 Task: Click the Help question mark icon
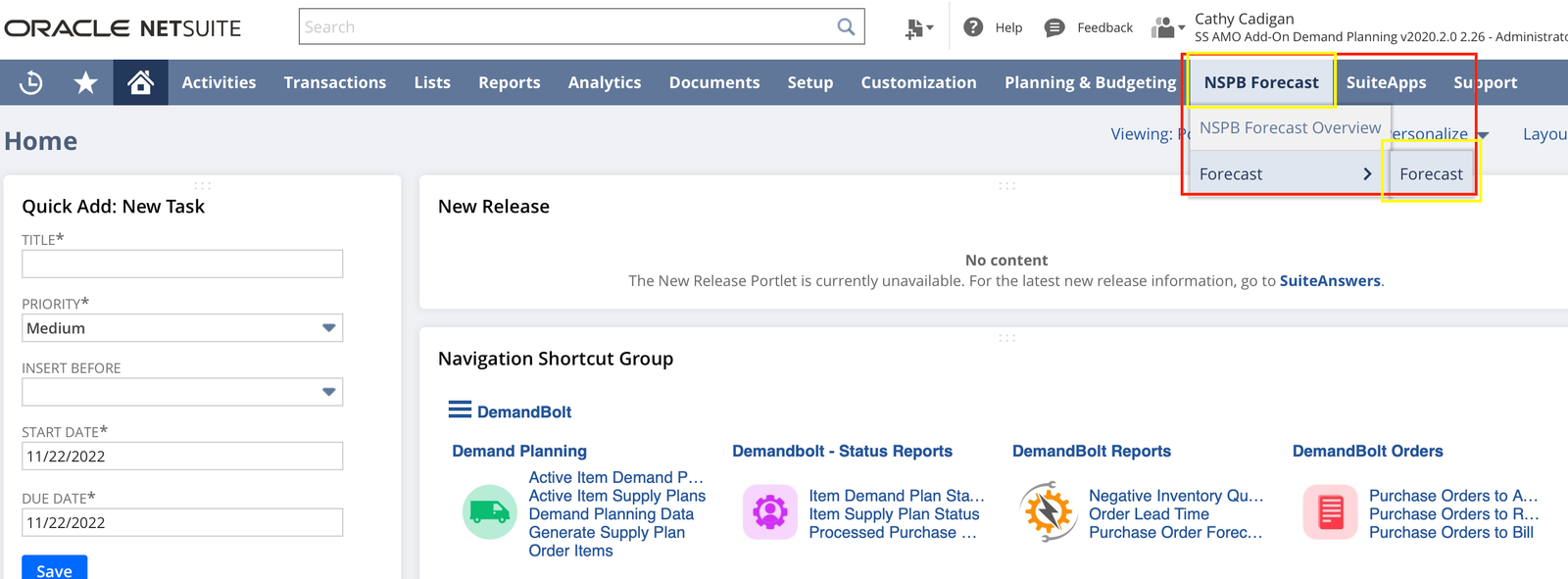point(973,27)
